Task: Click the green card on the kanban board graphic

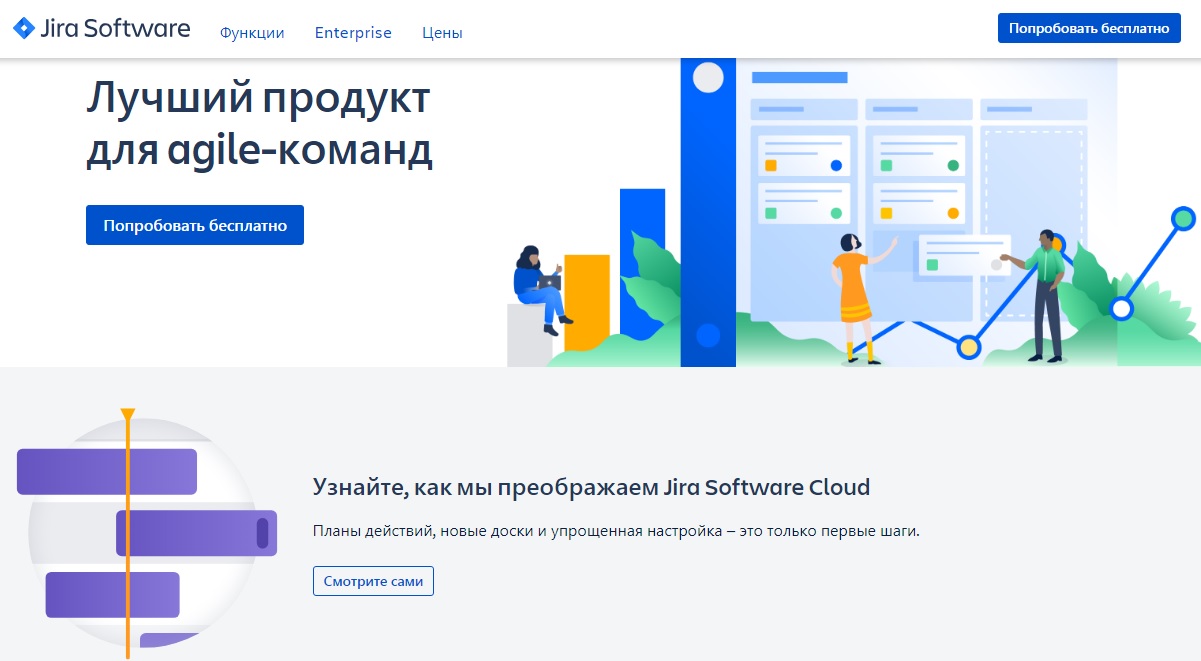Action: coord(918,154)
